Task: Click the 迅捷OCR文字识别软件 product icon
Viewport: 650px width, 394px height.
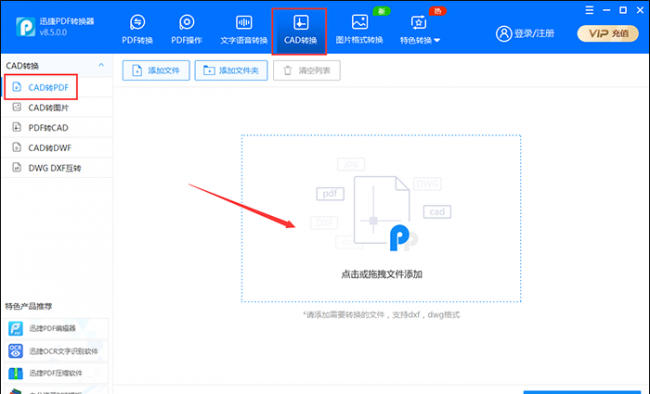Action: click(x=16, y=351)
